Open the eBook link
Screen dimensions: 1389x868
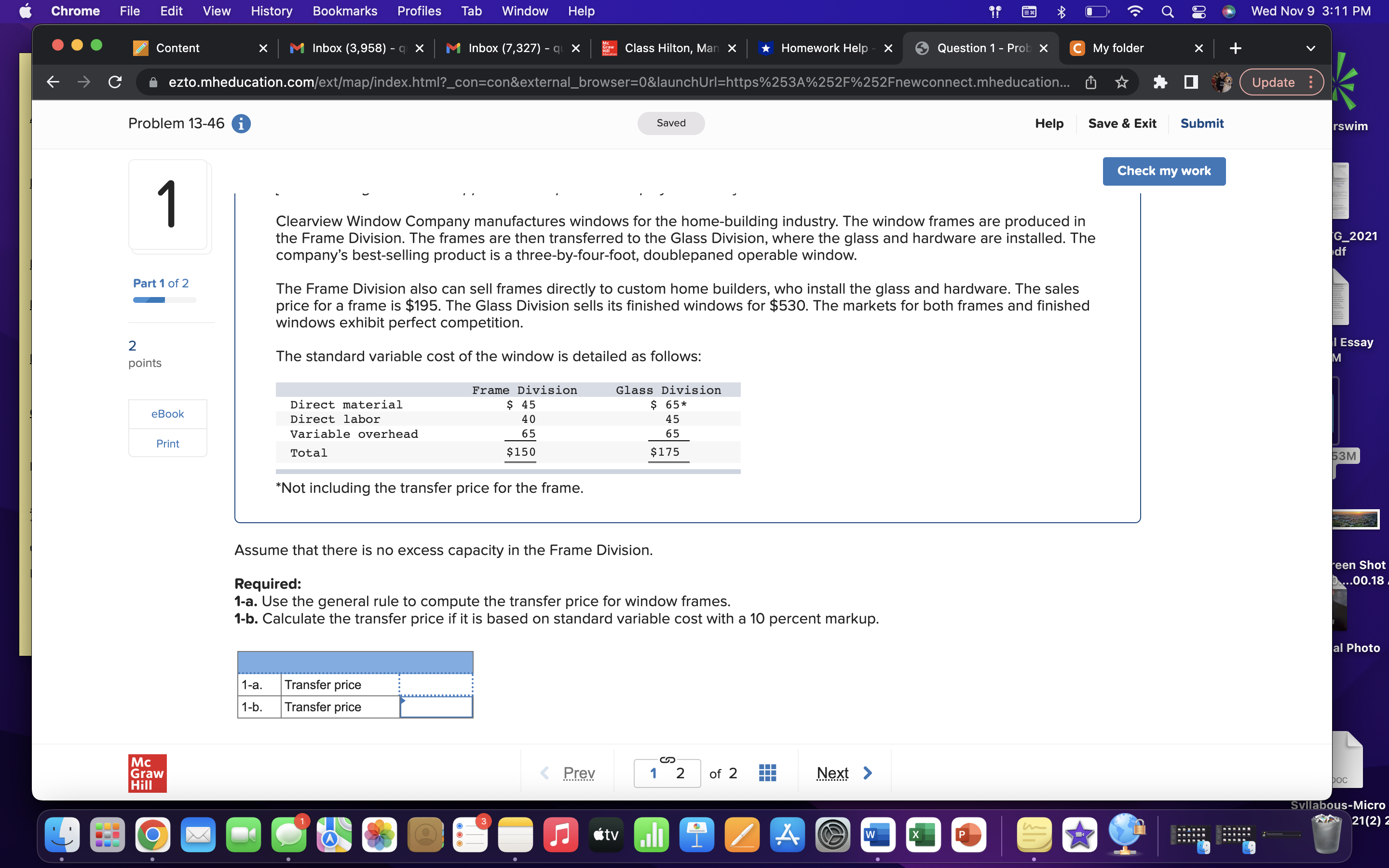(x=167, y=413)
